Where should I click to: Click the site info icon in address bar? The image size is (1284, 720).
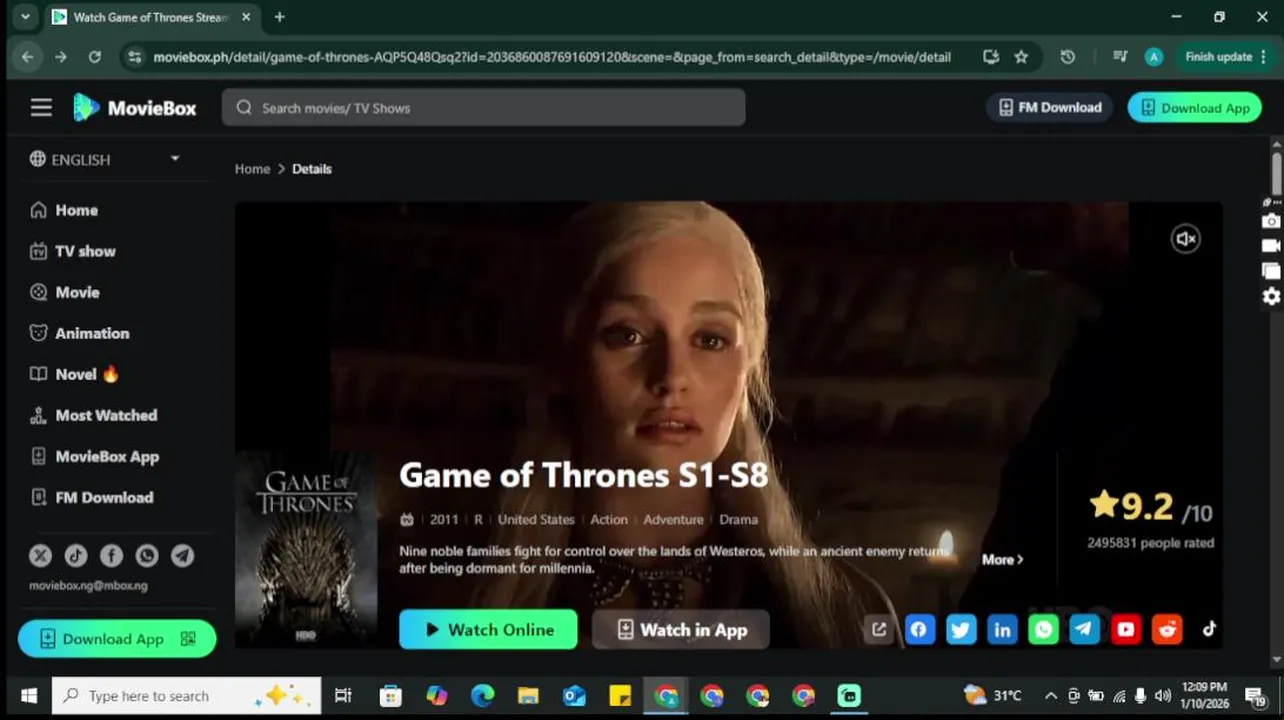pos(135,57)
